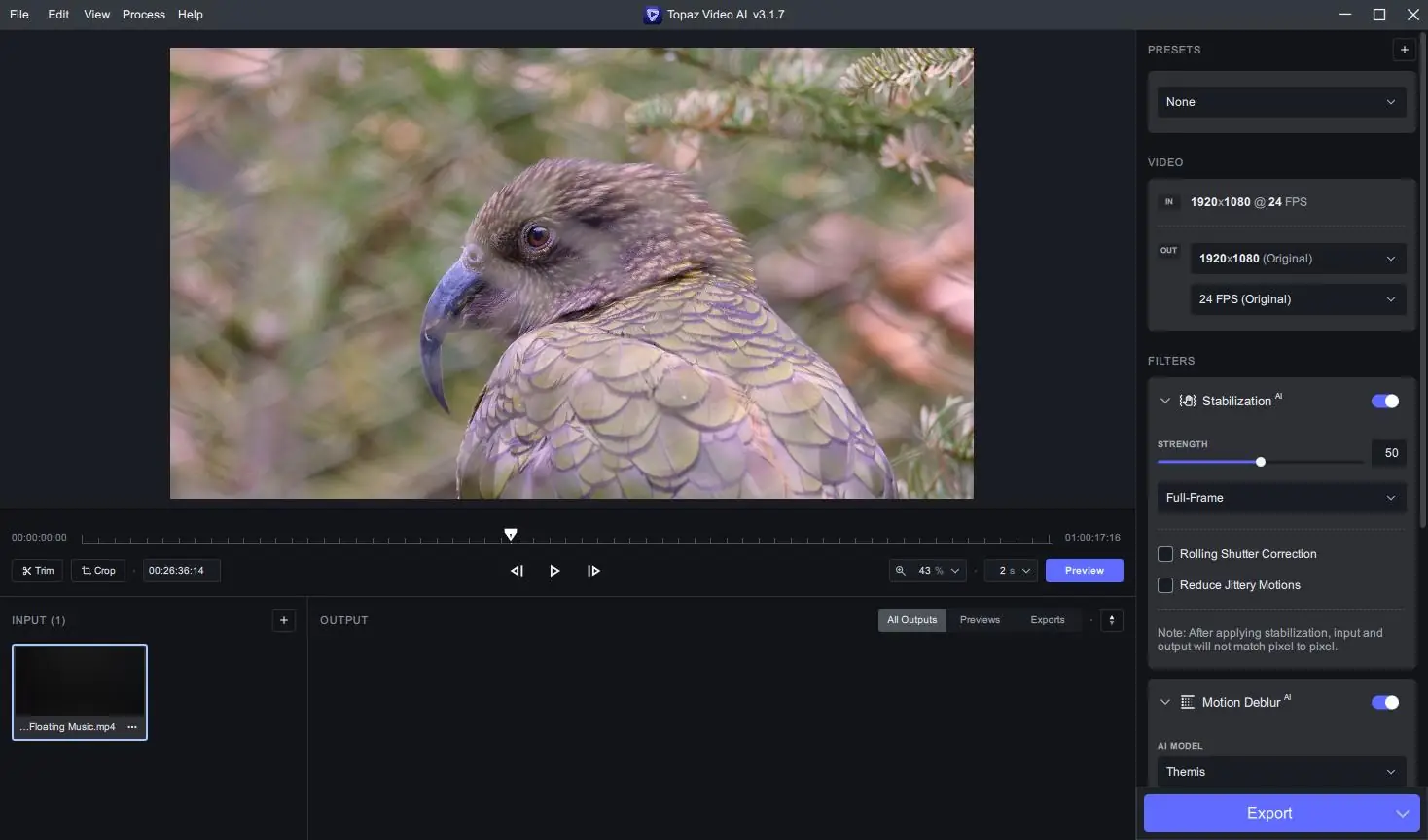The width and height of the screenshot is (1428, 840).
Task: Step forward one frame
Action: pyautogui.click(x=593, y=571)
